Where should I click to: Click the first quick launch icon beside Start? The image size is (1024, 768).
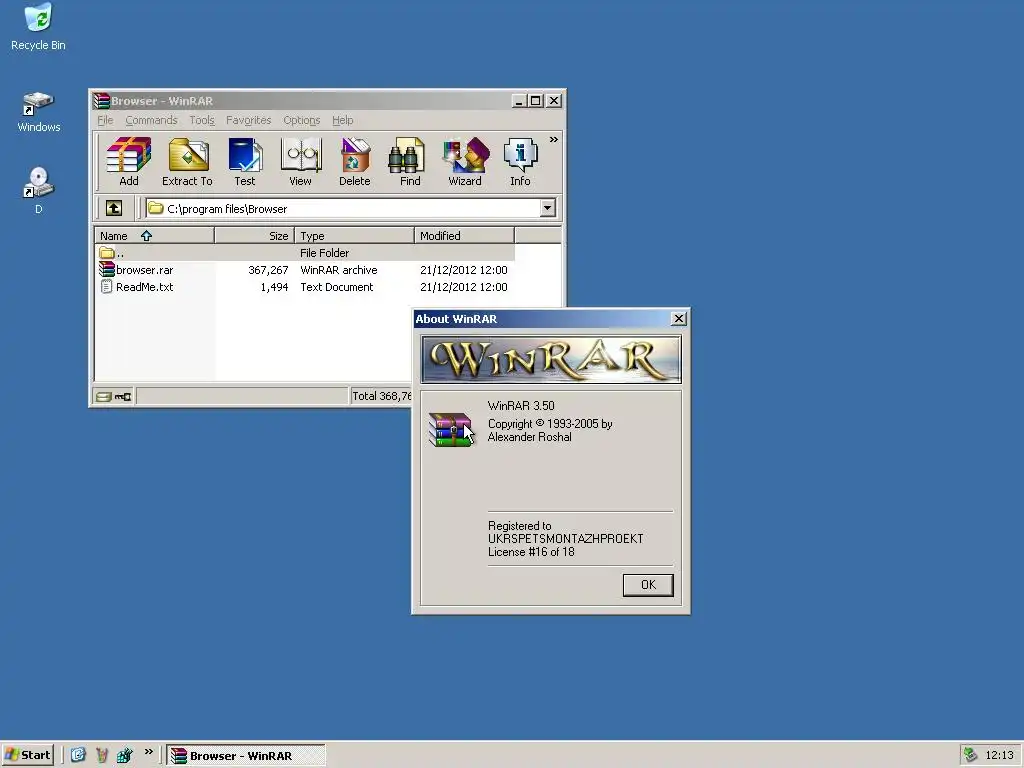(x=78, y=755)
